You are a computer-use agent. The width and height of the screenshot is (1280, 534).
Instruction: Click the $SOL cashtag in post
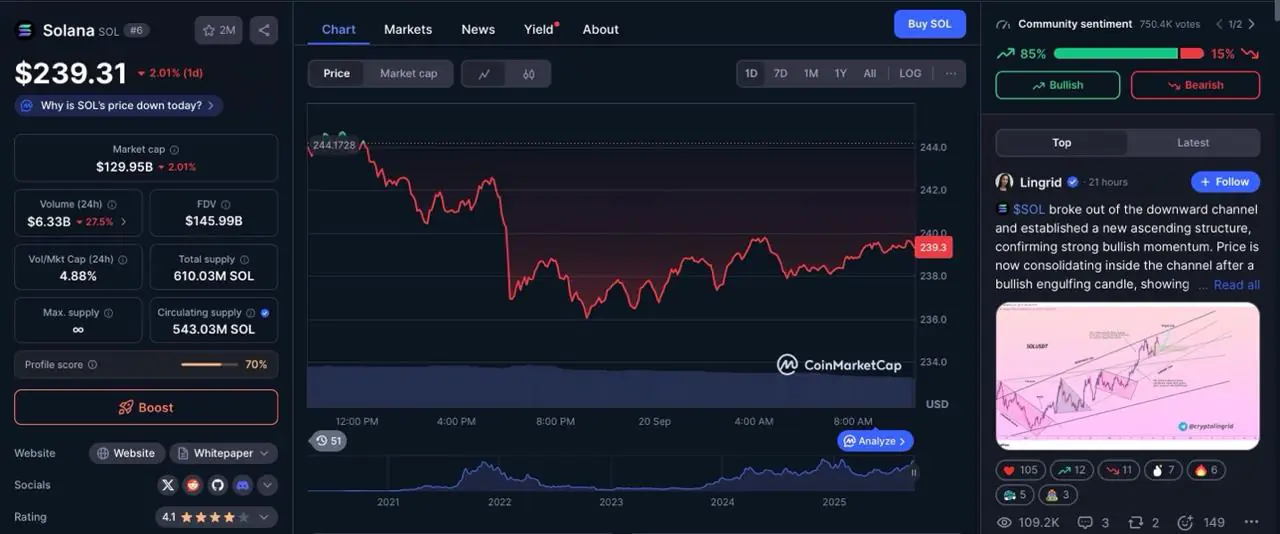click(1028, 209)
